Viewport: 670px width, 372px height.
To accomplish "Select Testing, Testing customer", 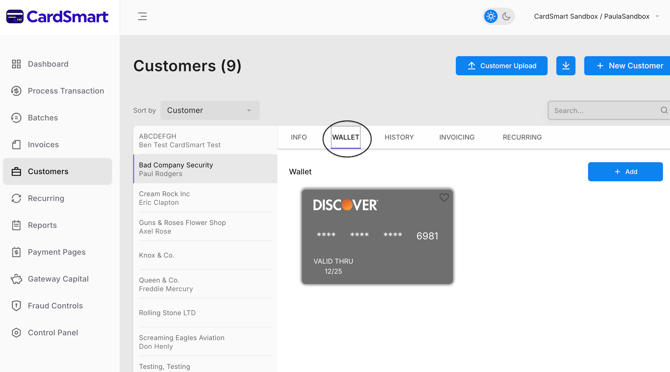I will coord(205,365).
